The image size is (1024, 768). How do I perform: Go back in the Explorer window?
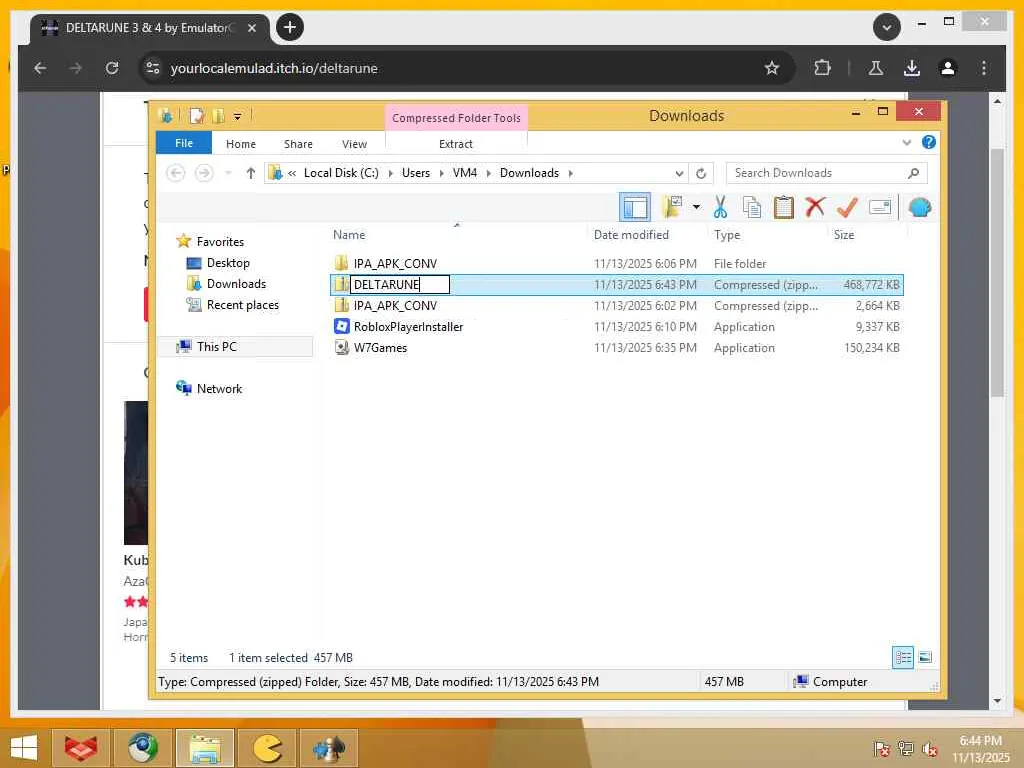coord(176,173)
